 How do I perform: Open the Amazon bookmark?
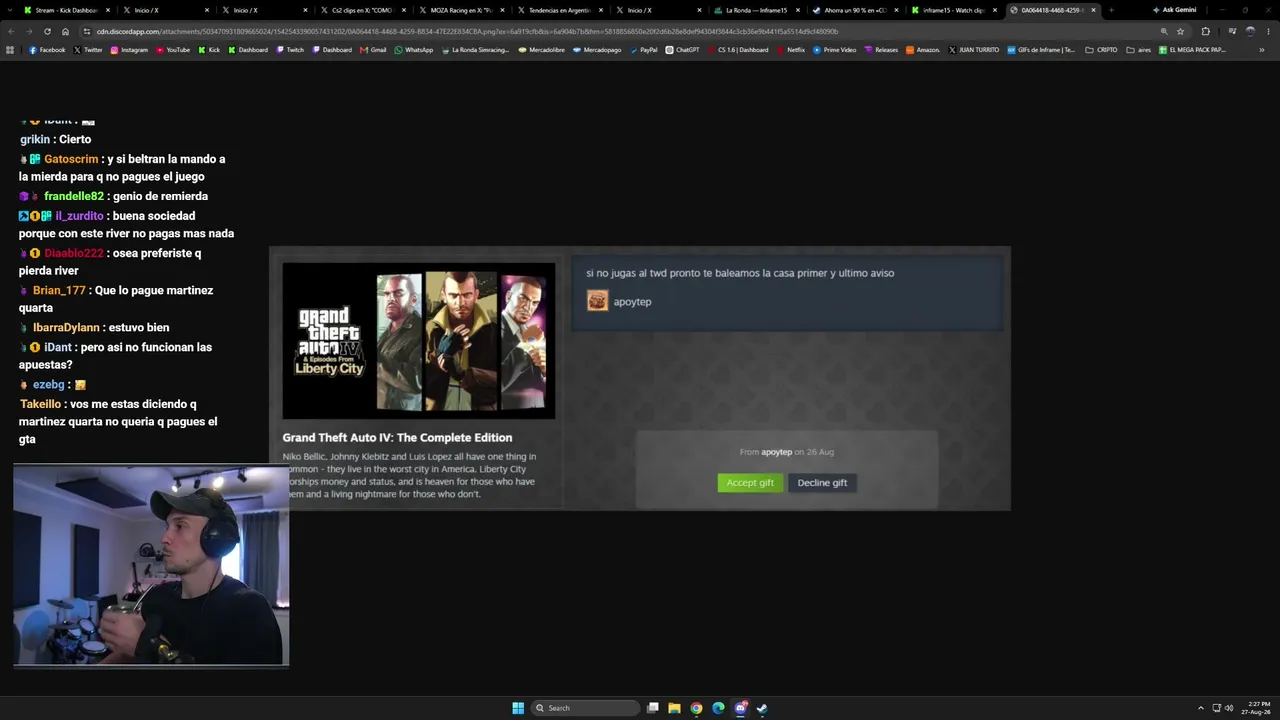(923, 50)
